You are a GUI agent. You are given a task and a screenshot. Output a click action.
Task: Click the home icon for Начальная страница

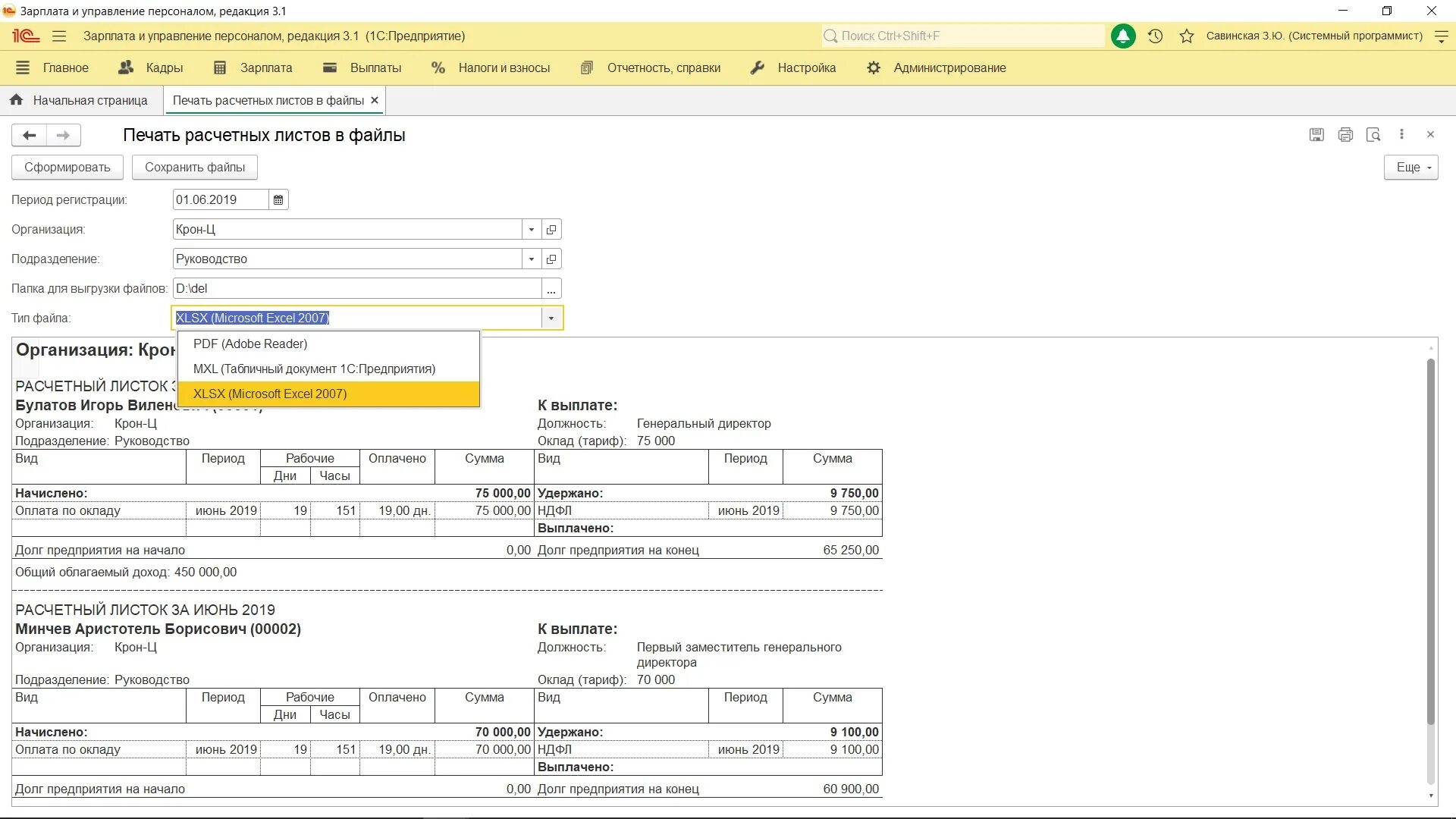coord(16,100)
